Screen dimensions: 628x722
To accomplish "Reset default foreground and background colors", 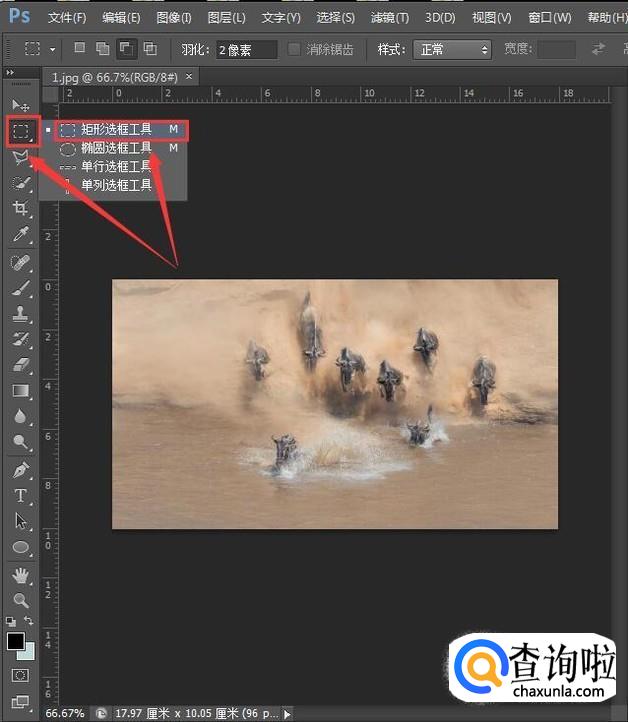I will [x=11, y=622].
